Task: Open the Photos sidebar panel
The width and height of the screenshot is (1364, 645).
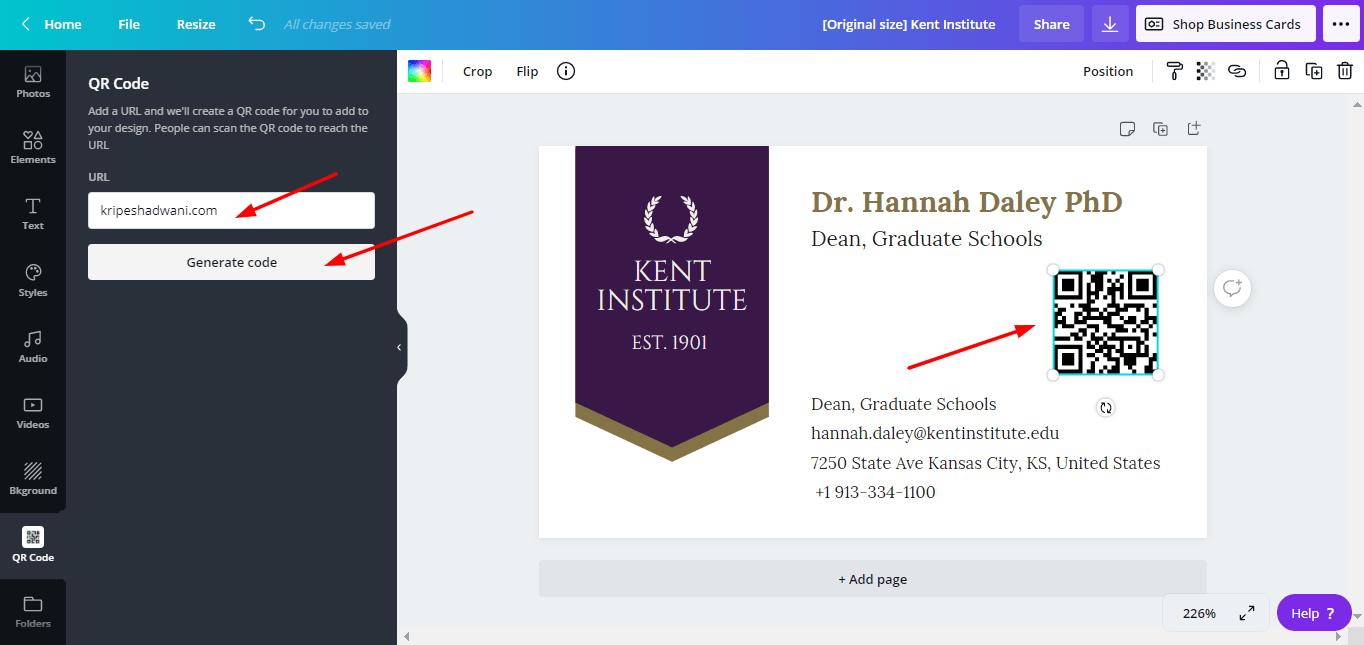Action: pyautogui.click(x=33, y=82)
